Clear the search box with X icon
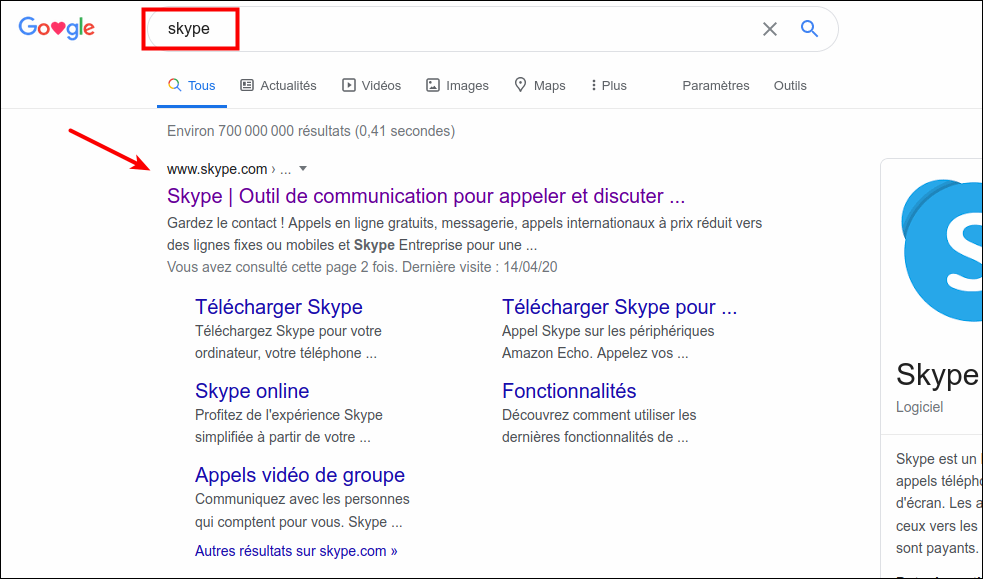Image resolution: width=983 pixels, height=579 pixels. coord(769,29)
